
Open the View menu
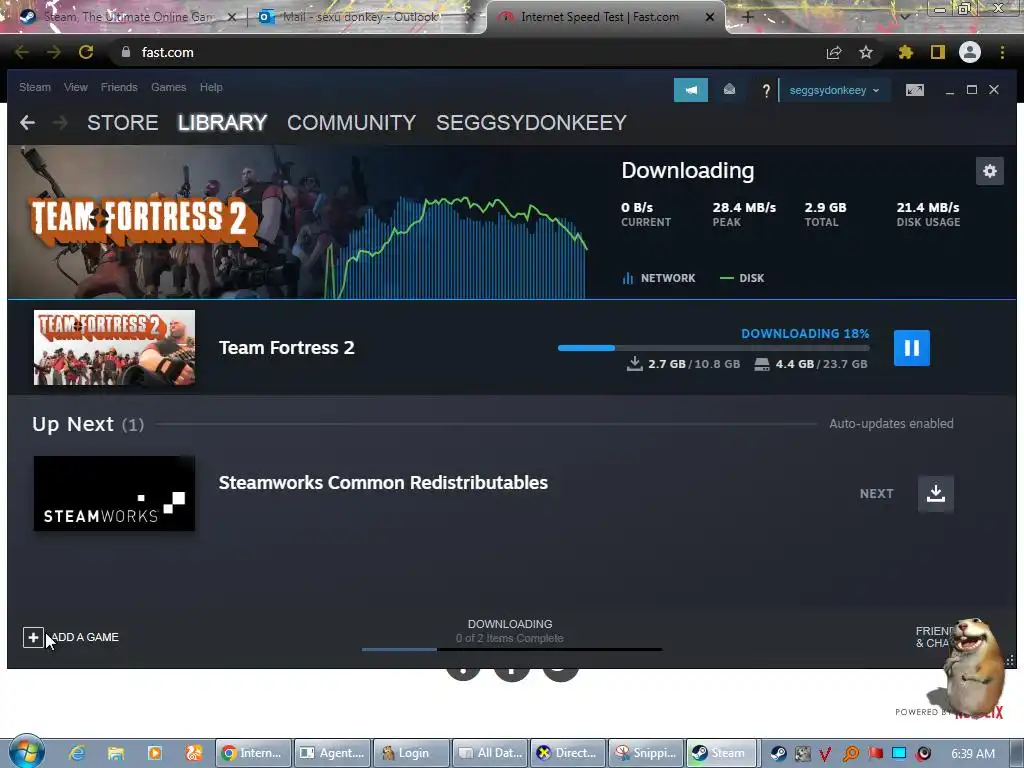pyautogui.click(x=76, y=87)
